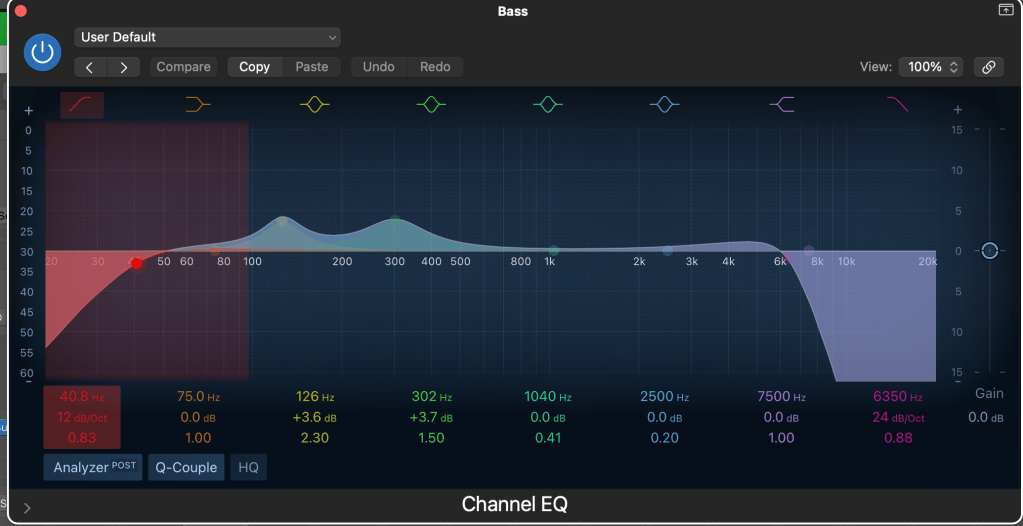The height and width of the screenshot is (526, 1023).
Task: Select the pink low-pass filter band icon
Action: (x=897, y=104)
